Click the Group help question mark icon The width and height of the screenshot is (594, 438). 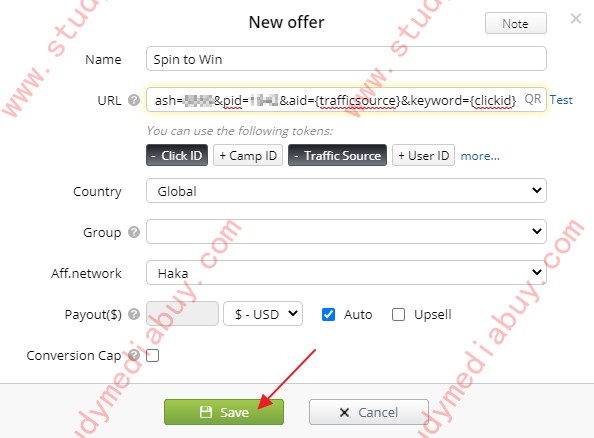click(134, 232)
